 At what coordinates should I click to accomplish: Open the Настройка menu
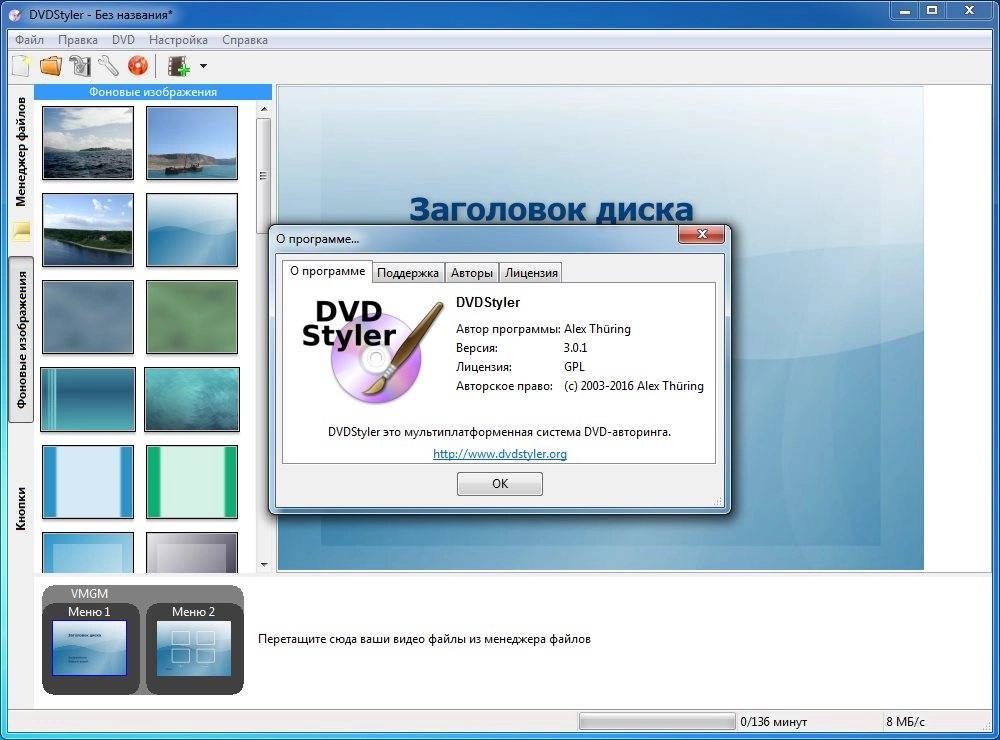178,40
